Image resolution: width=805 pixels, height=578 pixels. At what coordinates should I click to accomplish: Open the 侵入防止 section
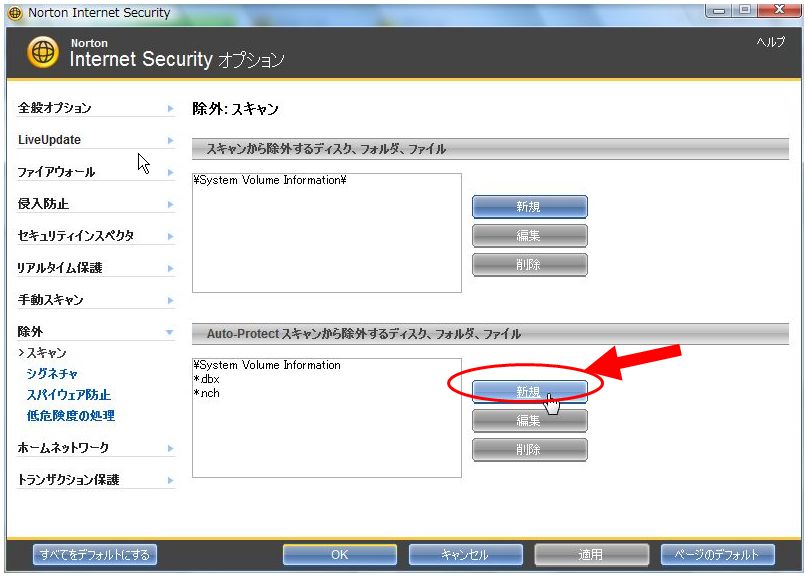click(x=43, y=204)
